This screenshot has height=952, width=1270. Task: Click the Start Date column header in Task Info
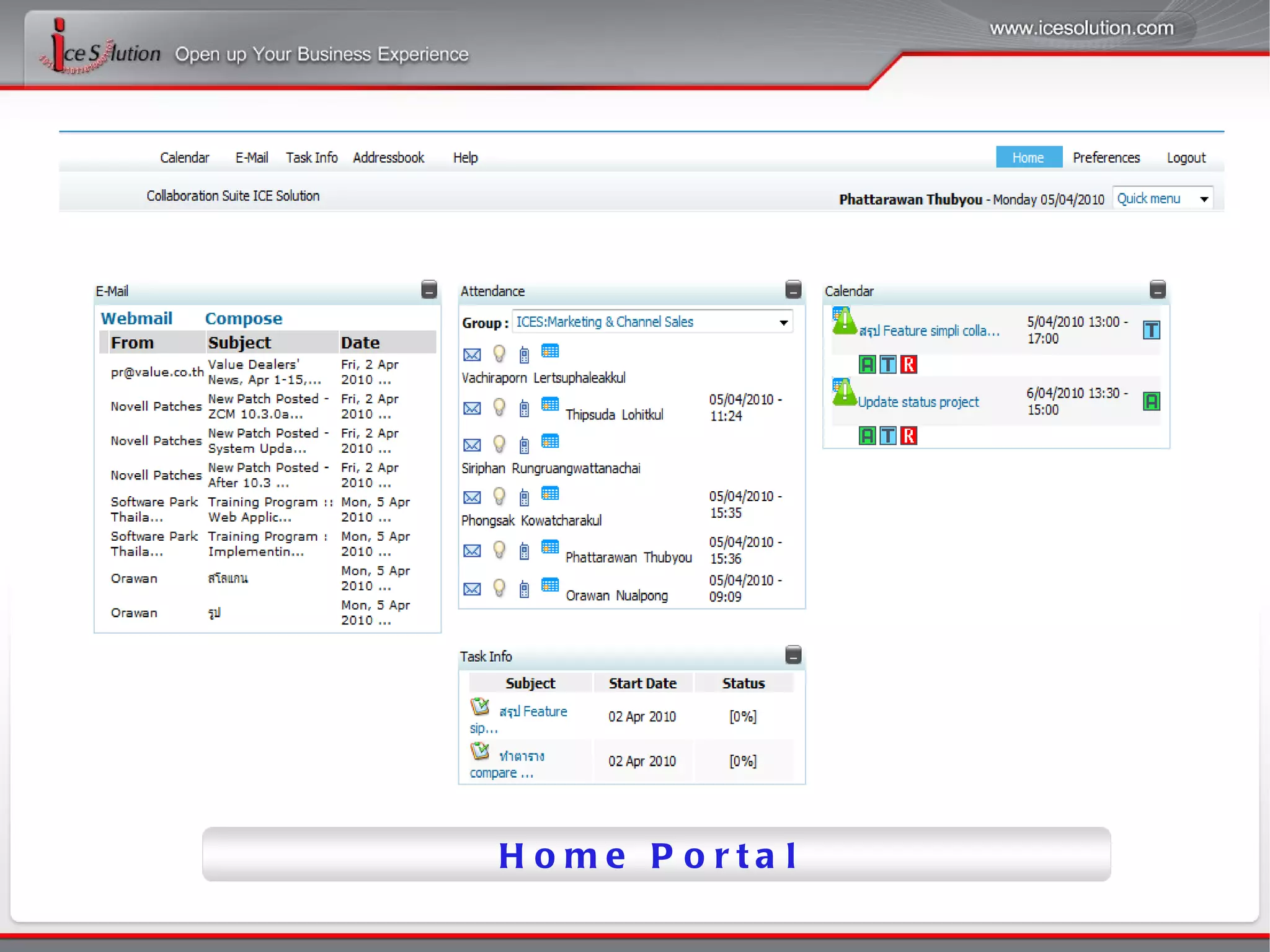642,683
